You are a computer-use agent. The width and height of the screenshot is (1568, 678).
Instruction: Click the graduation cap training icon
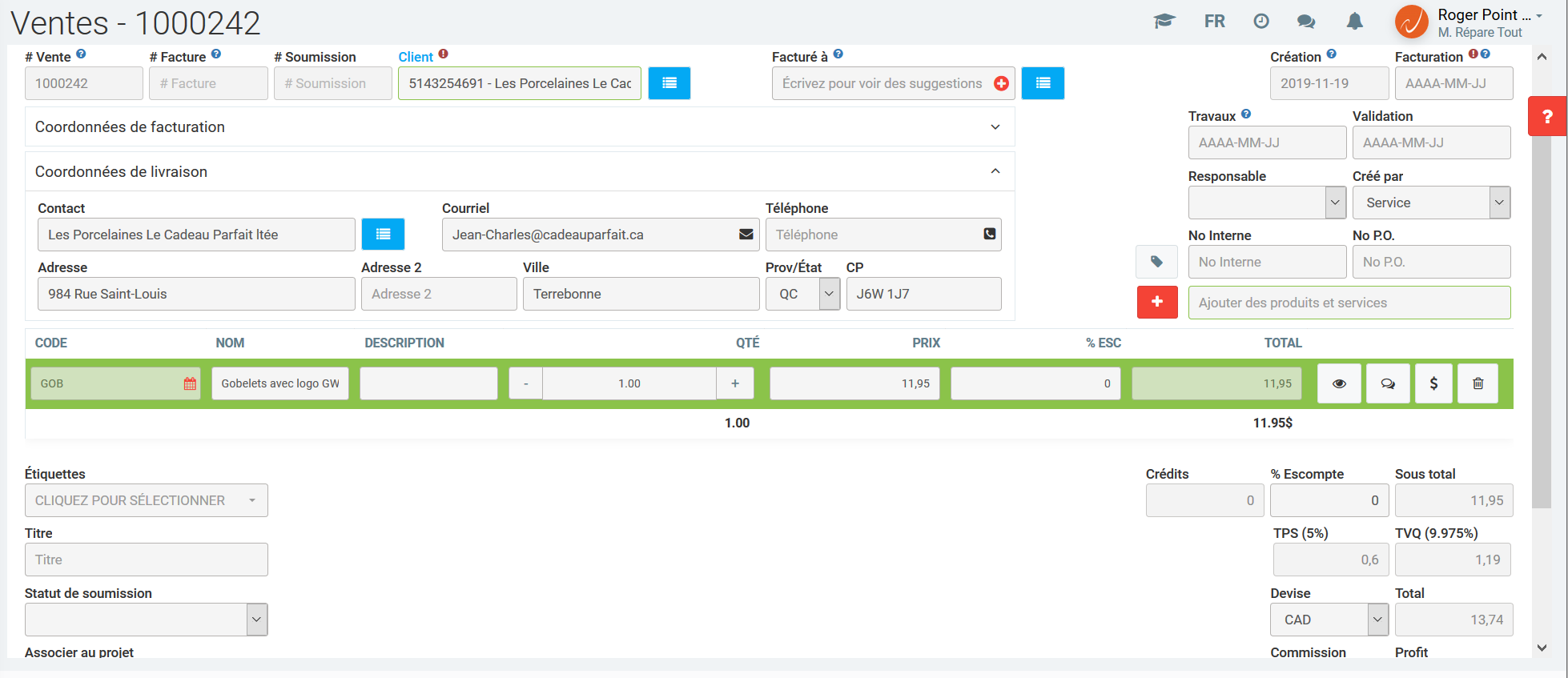pos(1164,22)
